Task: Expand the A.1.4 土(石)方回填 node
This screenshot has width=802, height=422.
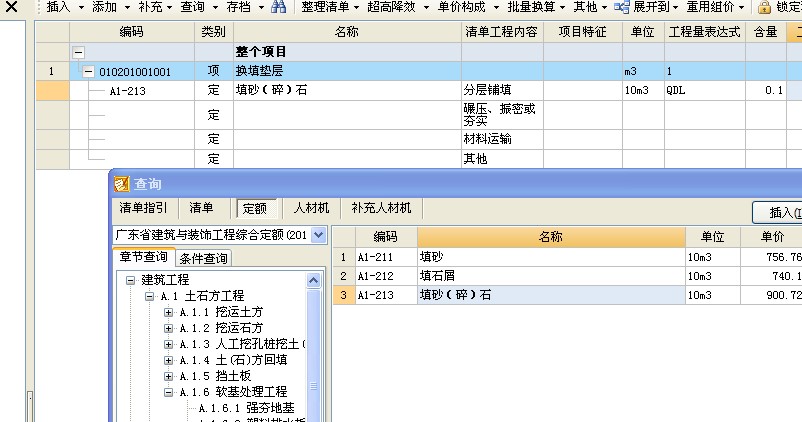Action: pos(168,360)
